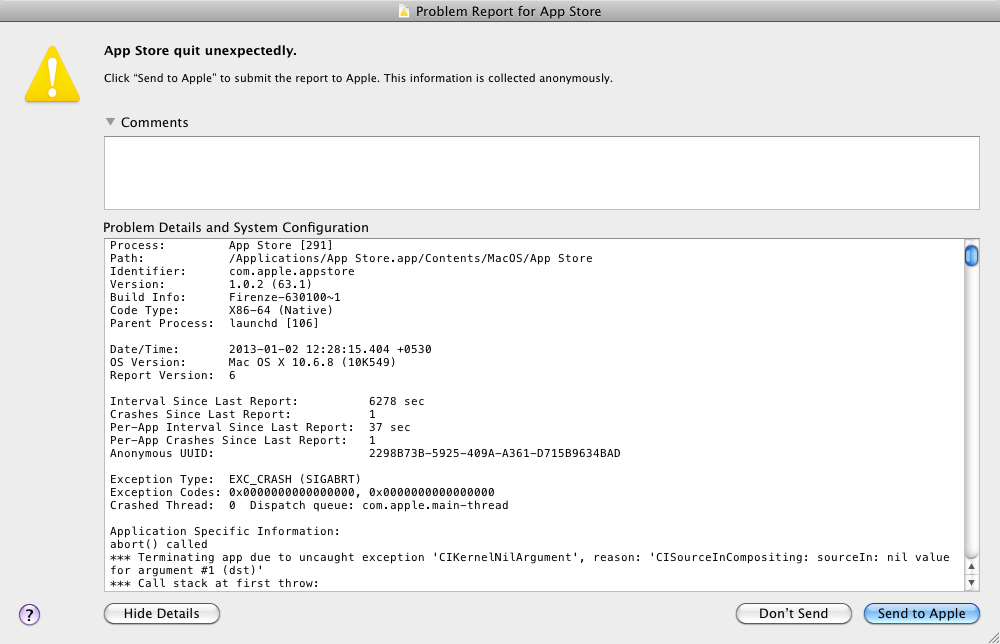Click the anonymous UUID '2298B73B-5925-409A-A361-D715B9634BAD'
Image resolution: width=1000 pixels, height=644 pixels.
tap(494, 453)
